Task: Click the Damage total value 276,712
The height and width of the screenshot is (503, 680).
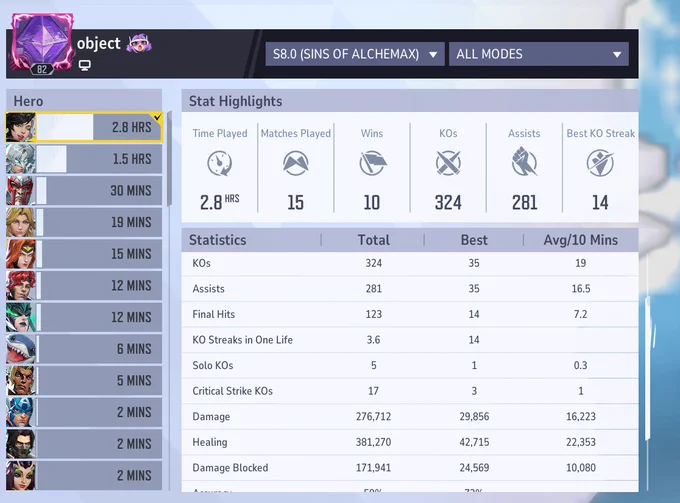Action: coord(373,417)
